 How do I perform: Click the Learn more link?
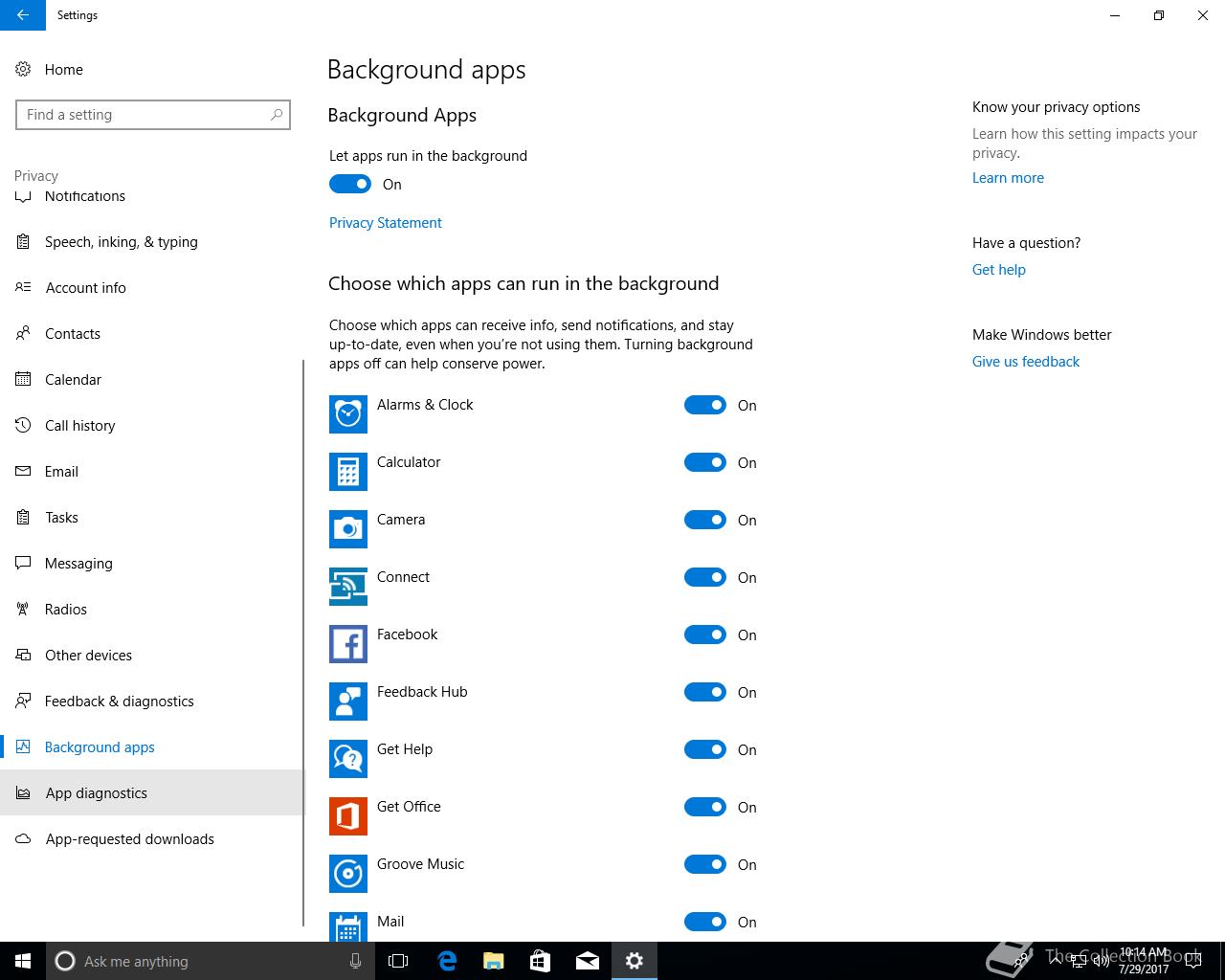1008,178
